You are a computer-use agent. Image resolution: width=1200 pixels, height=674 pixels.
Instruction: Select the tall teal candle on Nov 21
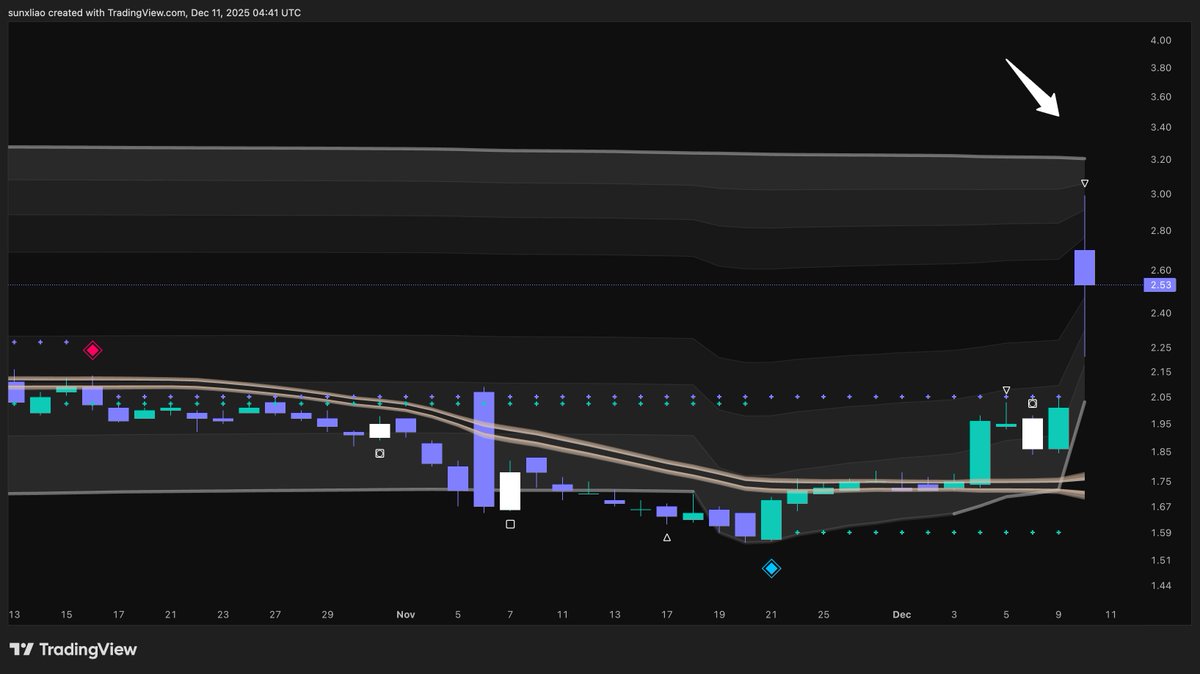click(771, 520)
